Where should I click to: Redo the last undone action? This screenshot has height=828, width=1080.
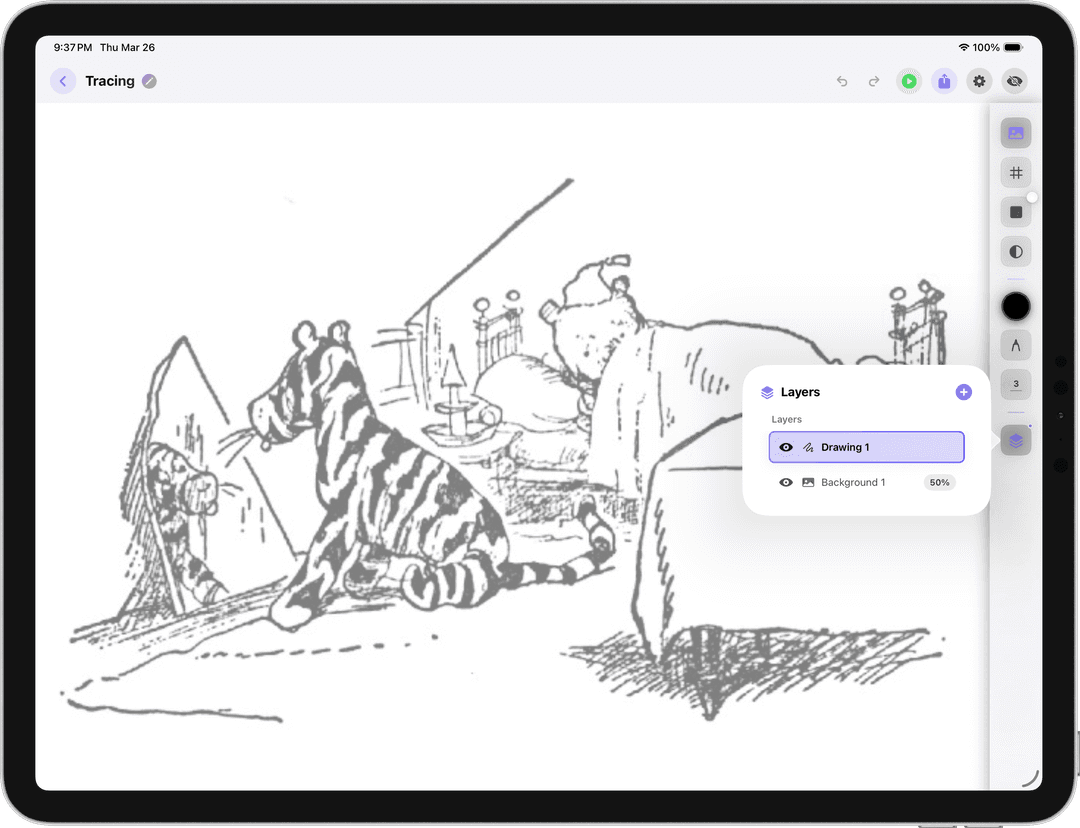[874, 81]
